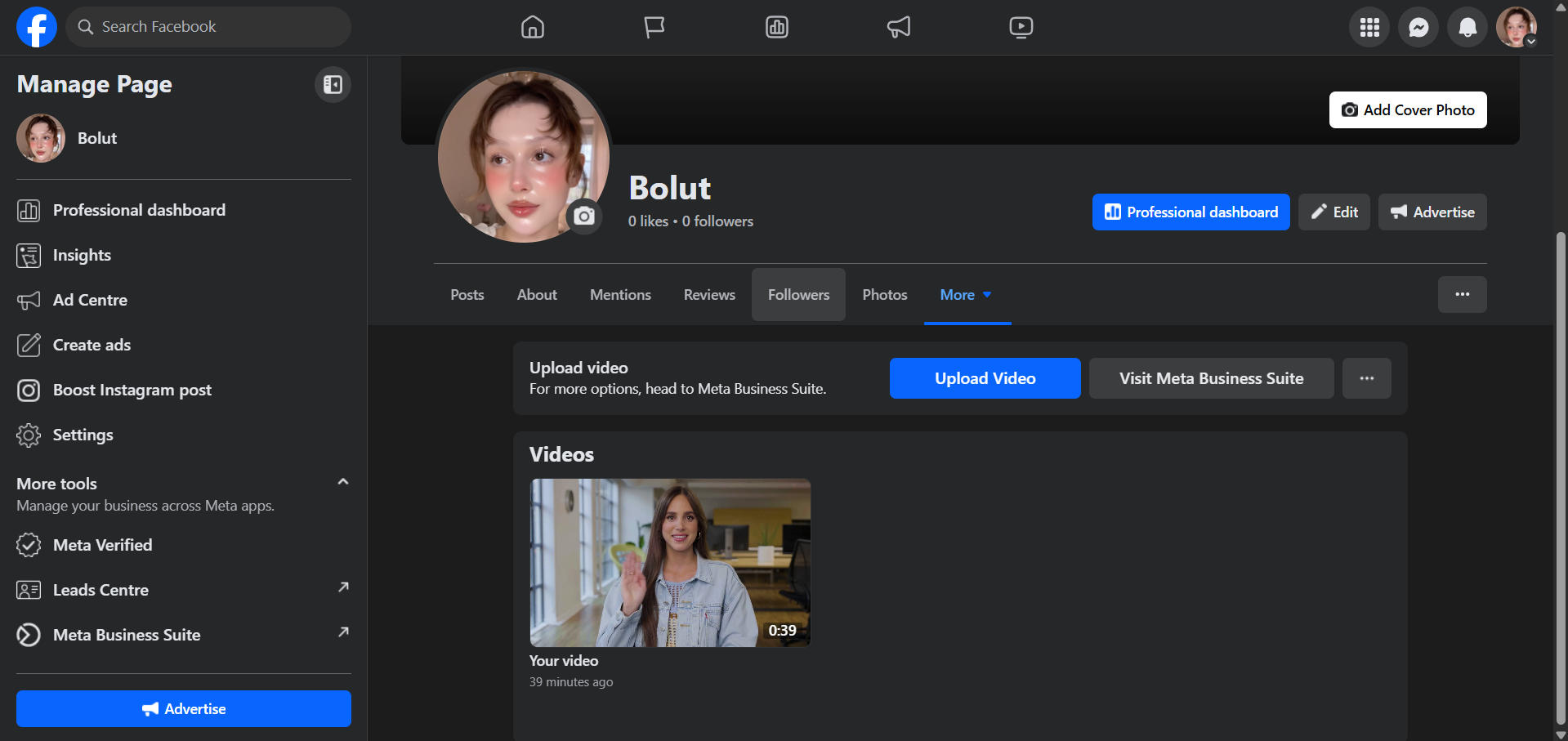Viewport: 1568px width, 741px height.
Task: Click the Facebook logo icon
Action: (x=37, y=27)
